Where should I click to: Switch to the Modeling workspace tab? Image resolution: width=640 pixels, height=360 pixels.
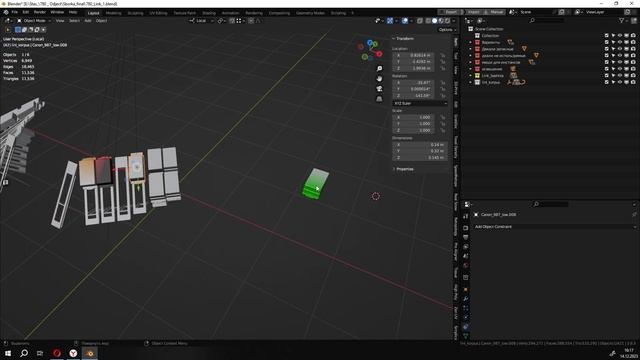tap(113, 13)
